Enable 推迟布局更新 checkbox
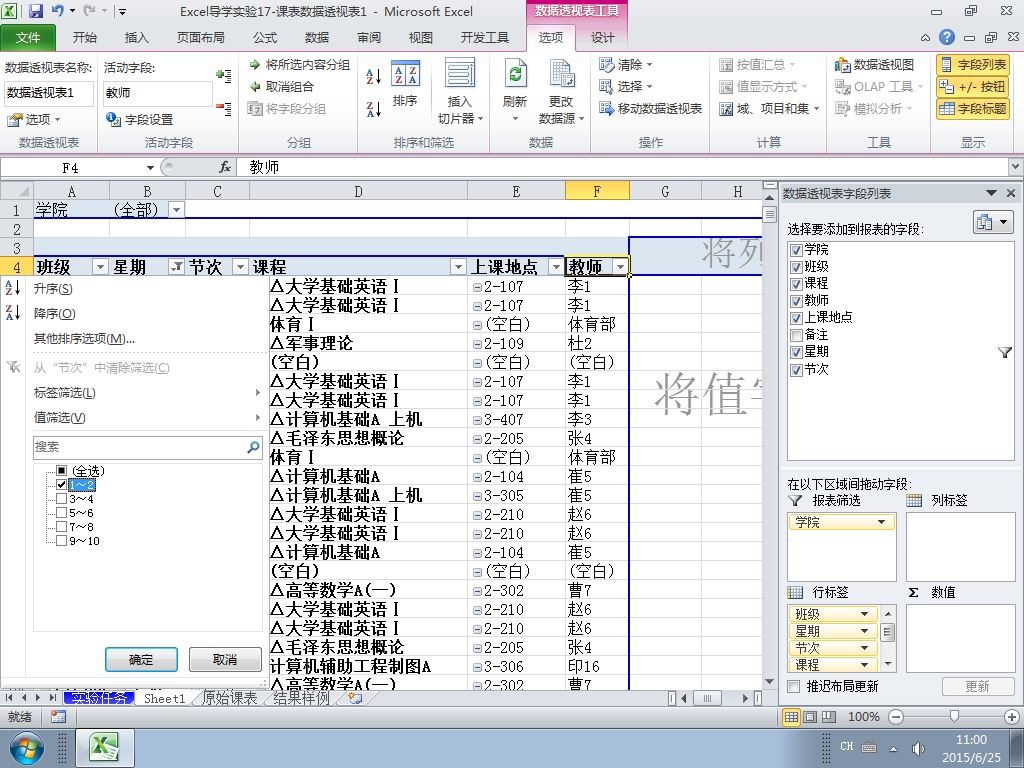The image size is (1024, 768). pyautogui.click(x=793, y=686)
